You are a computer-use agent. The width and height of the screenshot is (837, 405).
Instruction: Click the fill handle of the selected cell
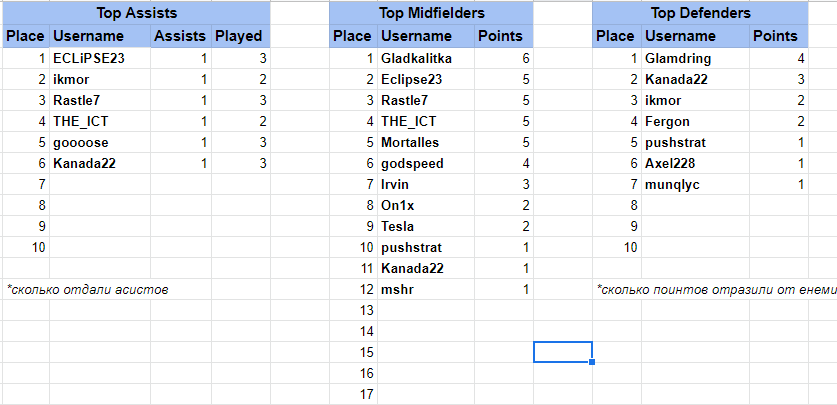pos(593,361)
